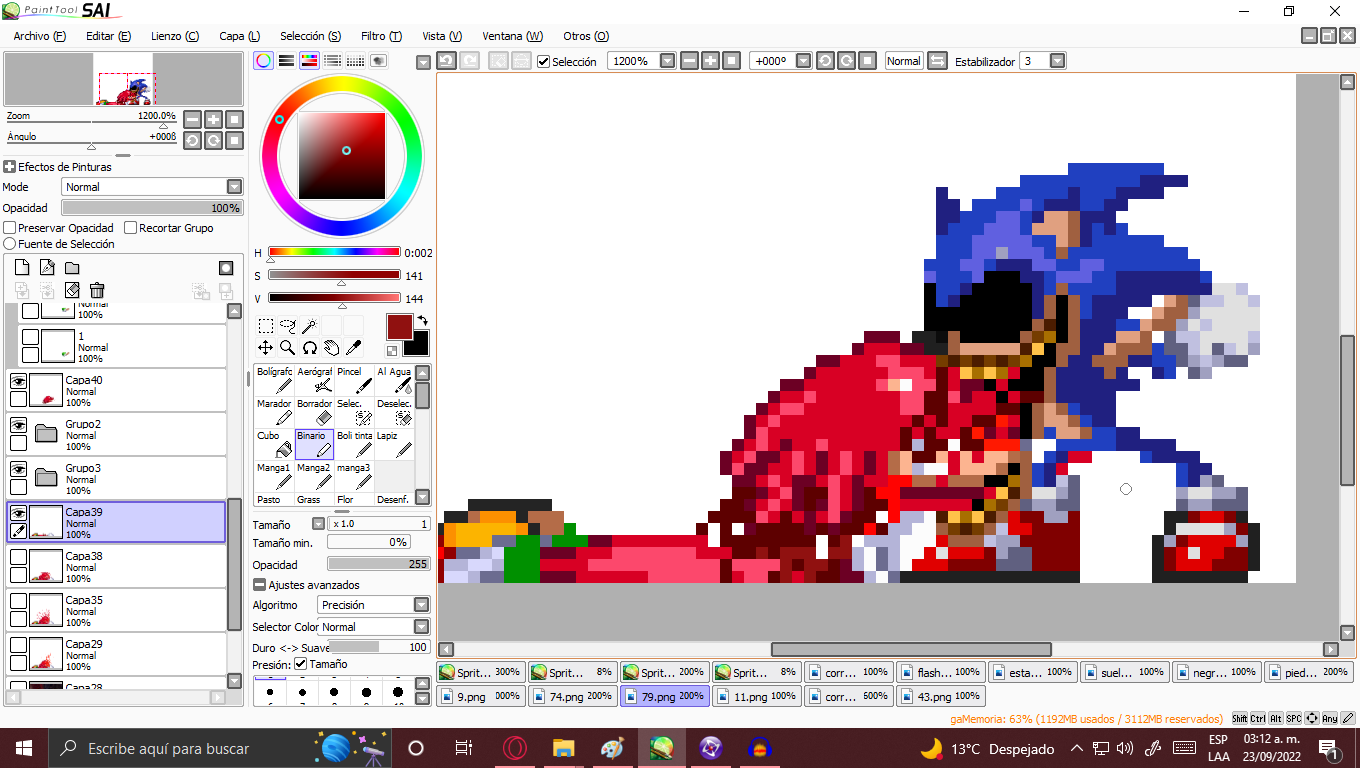The image size is (1360, 768).
Task: Open the Tamaño multiplier dropdown
Action: click(318, 524)
